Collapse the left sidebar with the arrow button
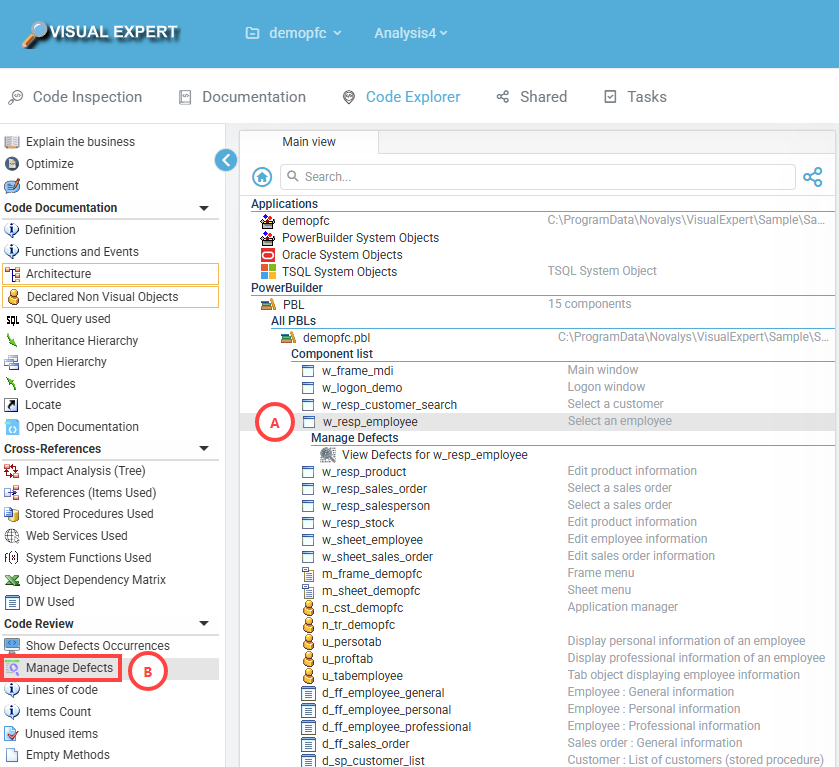The height and width of the screenshot is (767, 839). pyautogui.click(x=226, y=160)
